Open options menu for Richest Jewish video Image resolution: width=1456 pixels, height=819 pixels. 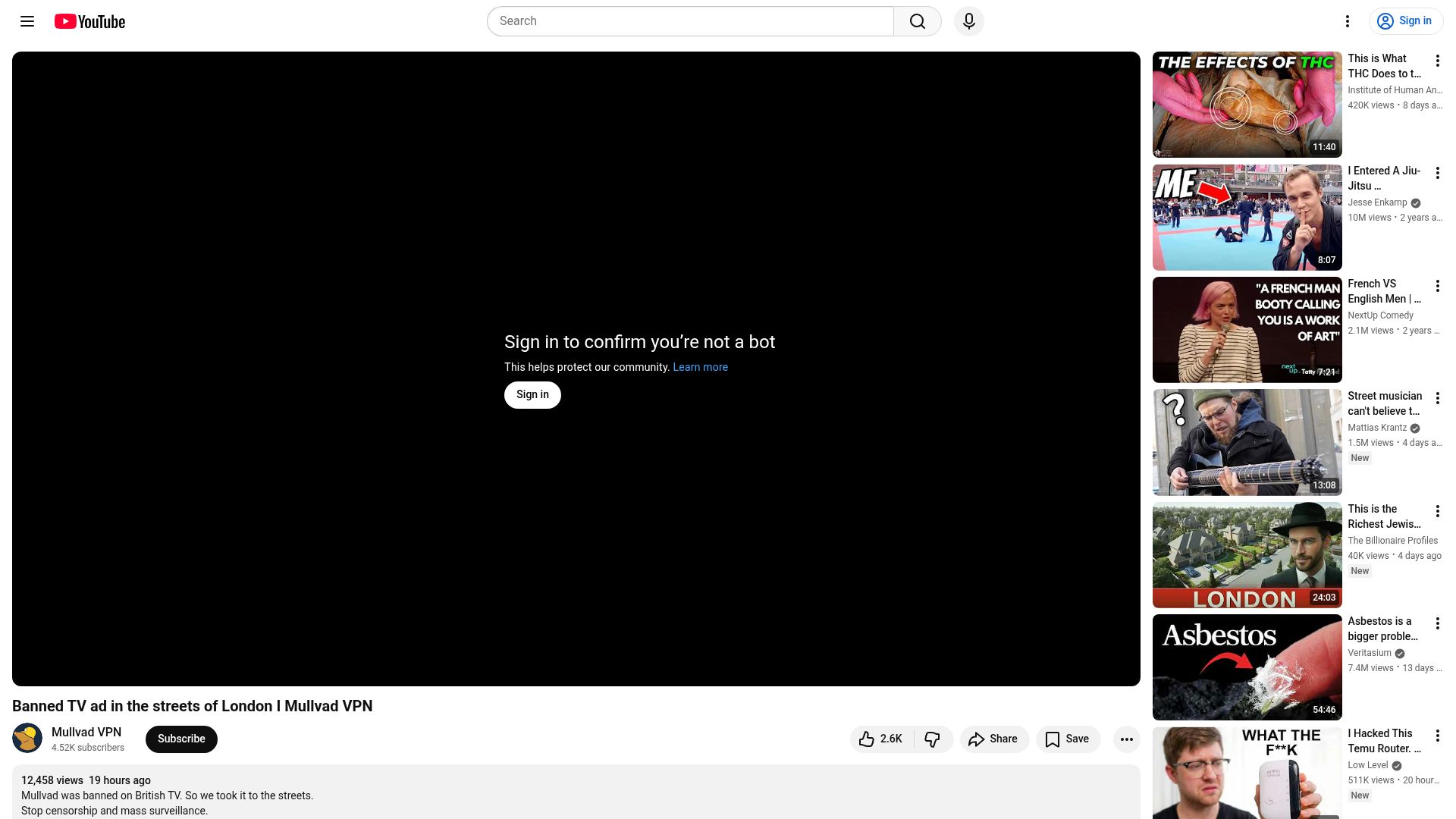tap(1437, 511)
